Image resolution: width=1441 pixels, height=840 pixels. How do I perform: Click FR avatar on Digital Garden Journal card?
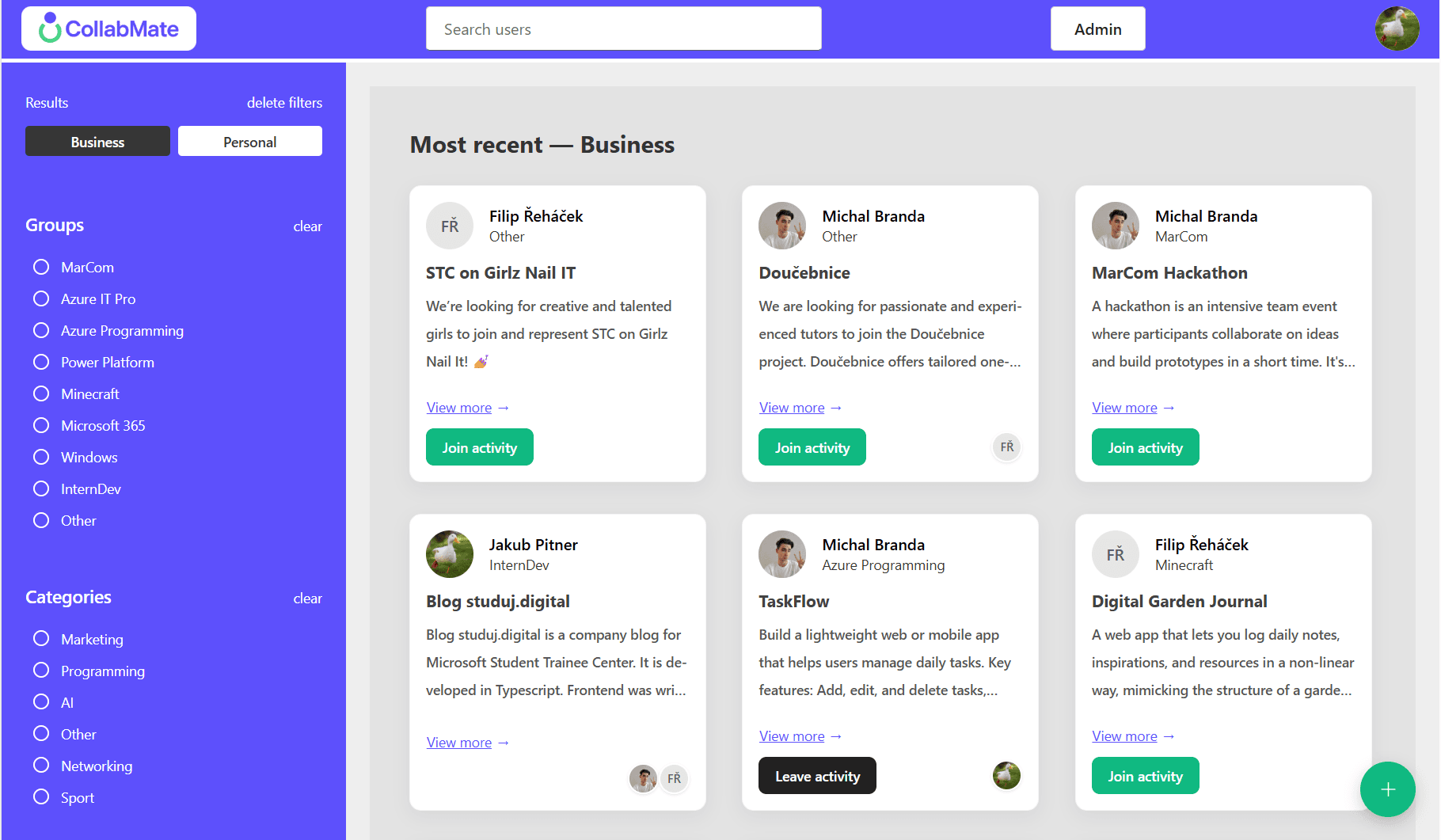point(1115,554)
